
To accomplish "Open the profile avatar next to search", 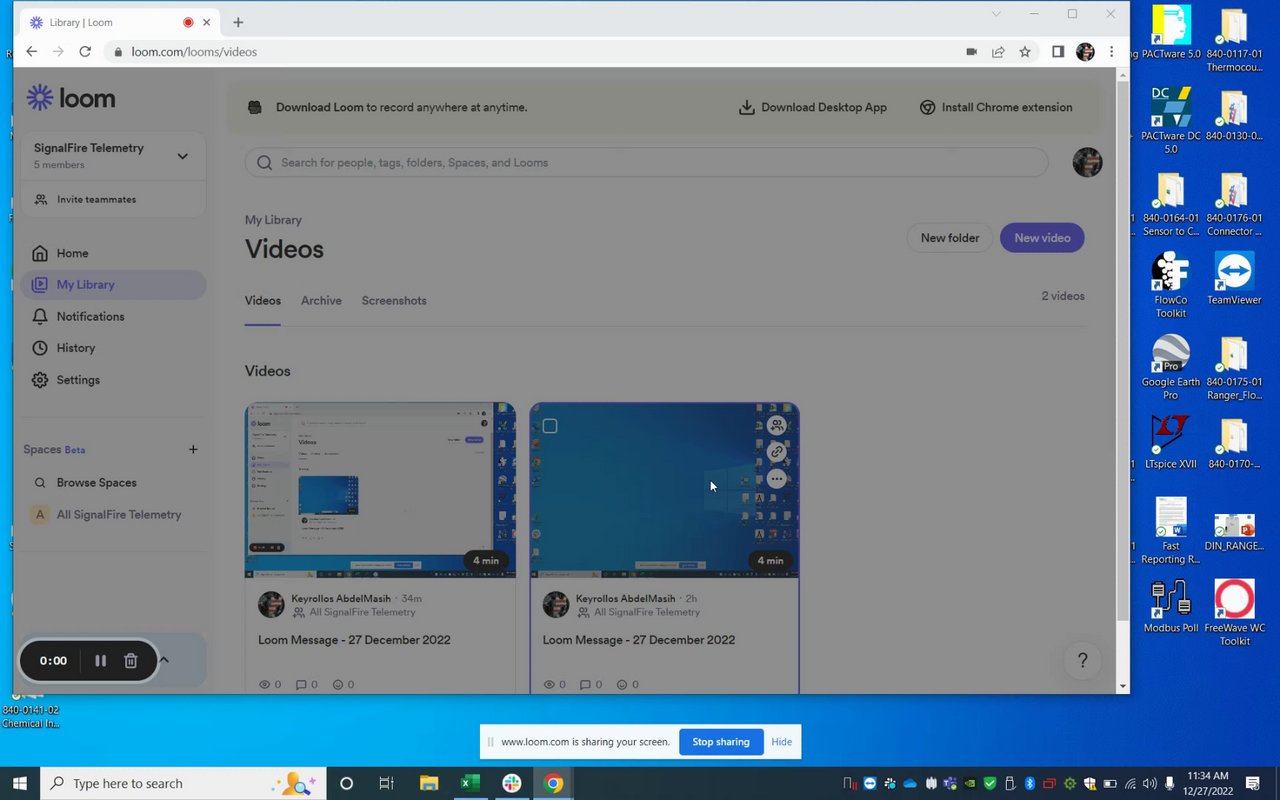I will coord(1087,162).
